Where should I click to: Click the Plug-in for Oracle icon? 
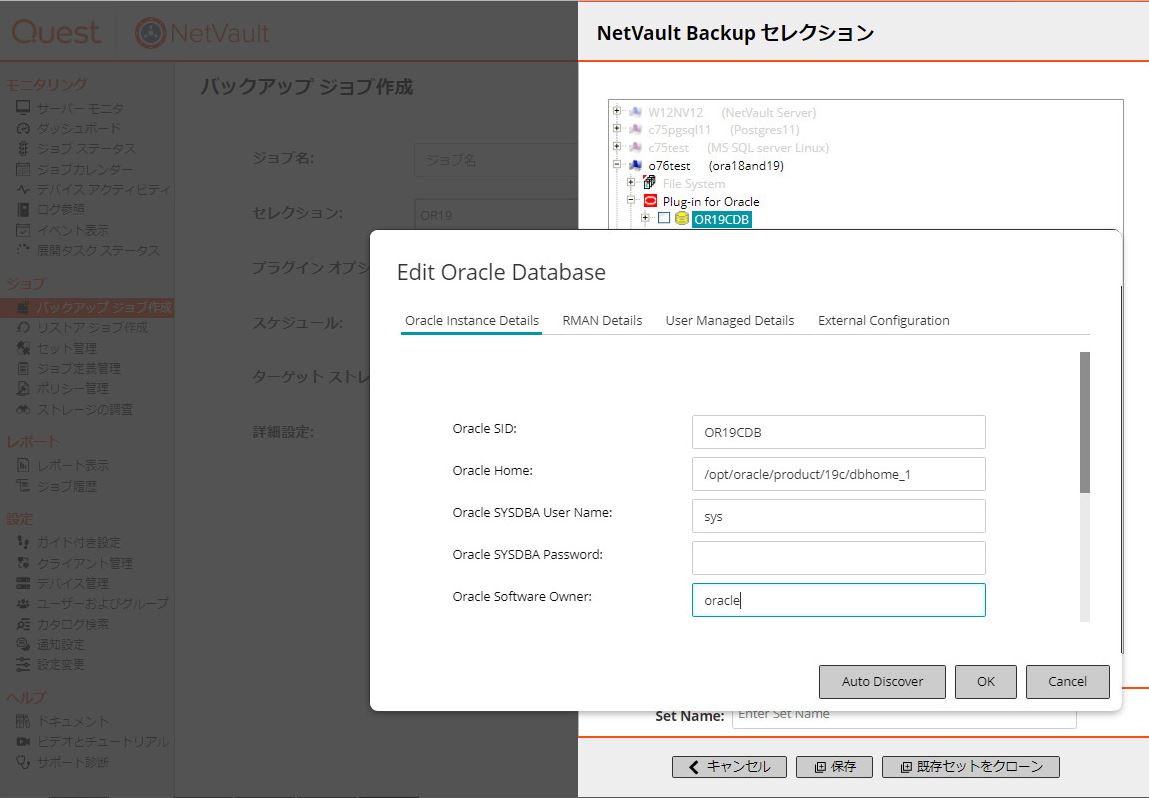point(650,200)
